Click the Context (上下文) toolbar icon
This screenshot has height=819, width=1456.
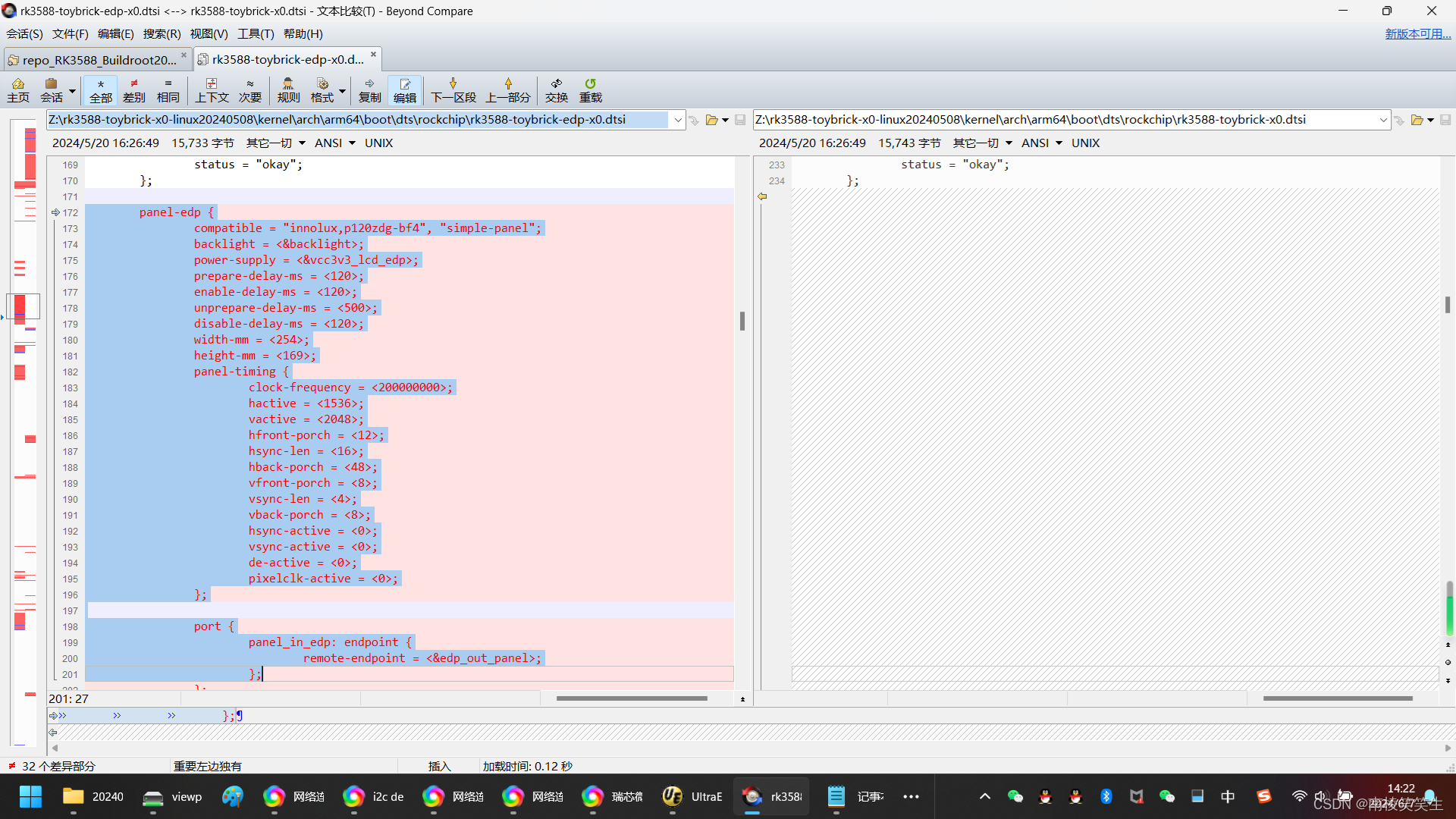[x=212, y=89]
